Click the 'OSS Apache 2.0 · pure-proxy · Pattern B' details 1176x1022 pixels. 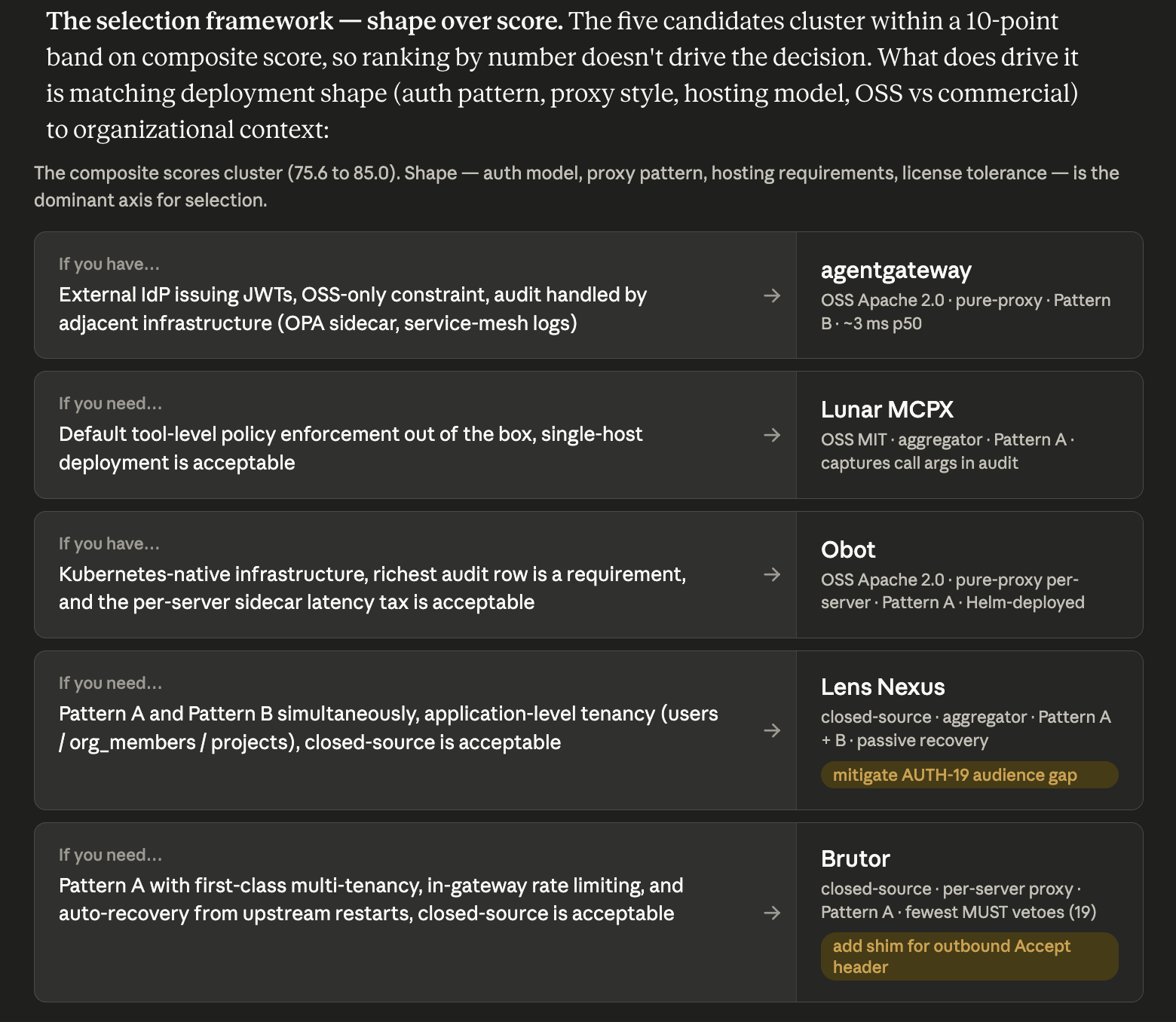click(966, 312)
